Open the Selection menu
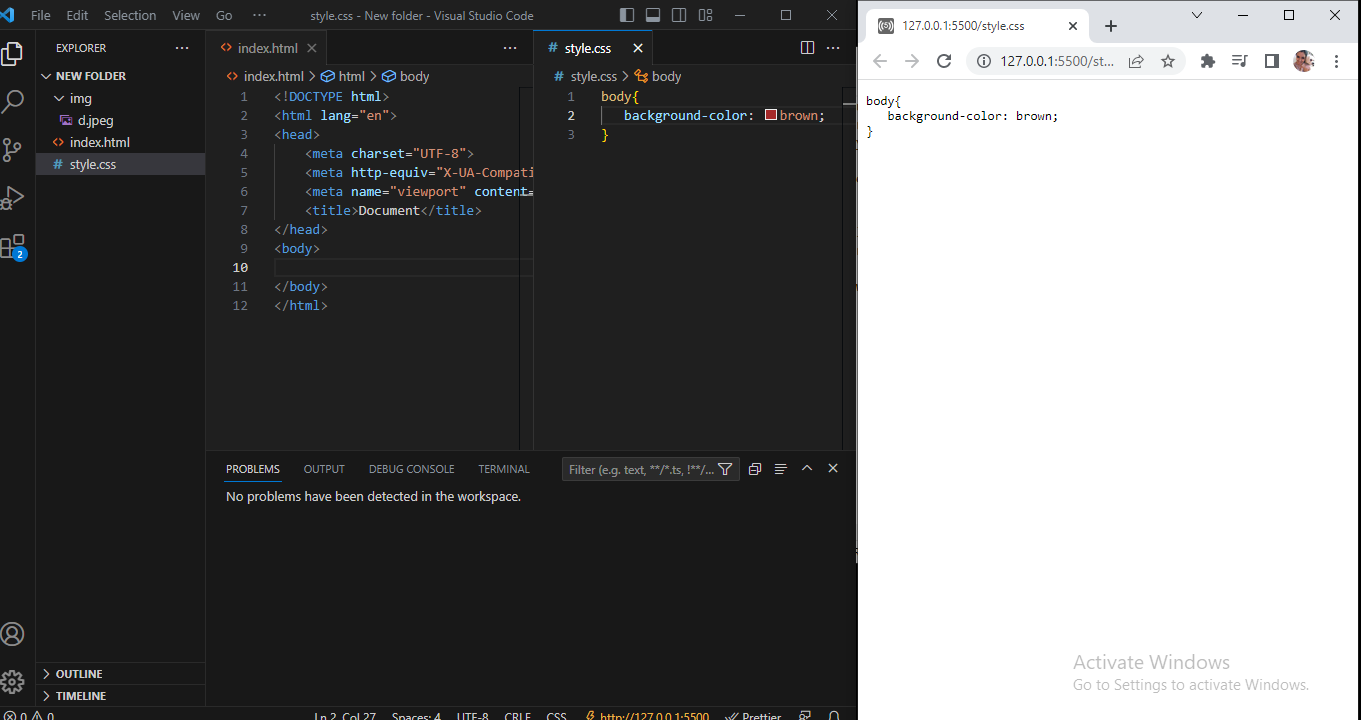 click(x=130, y=15)
